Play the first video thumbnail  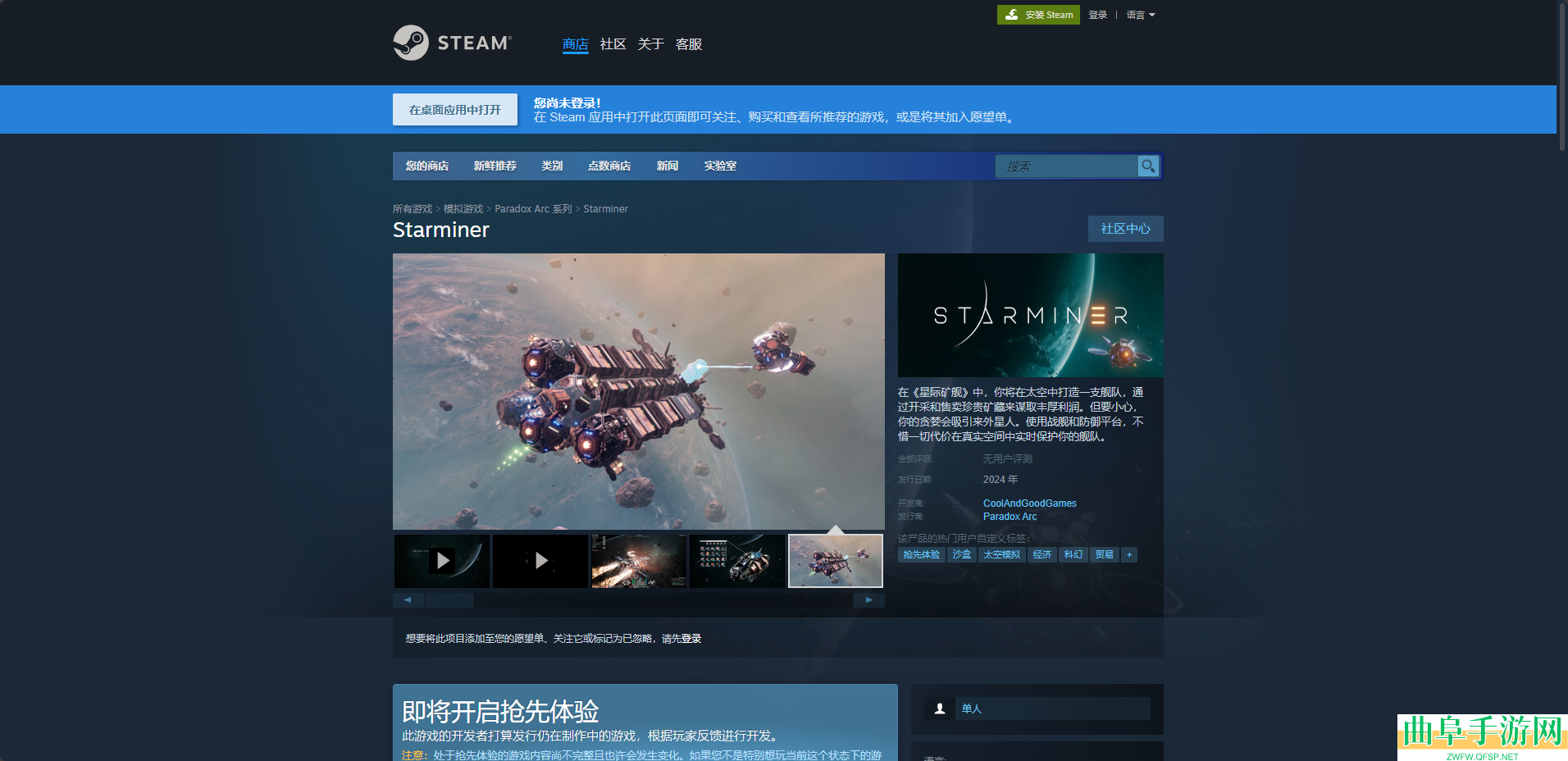442,561
